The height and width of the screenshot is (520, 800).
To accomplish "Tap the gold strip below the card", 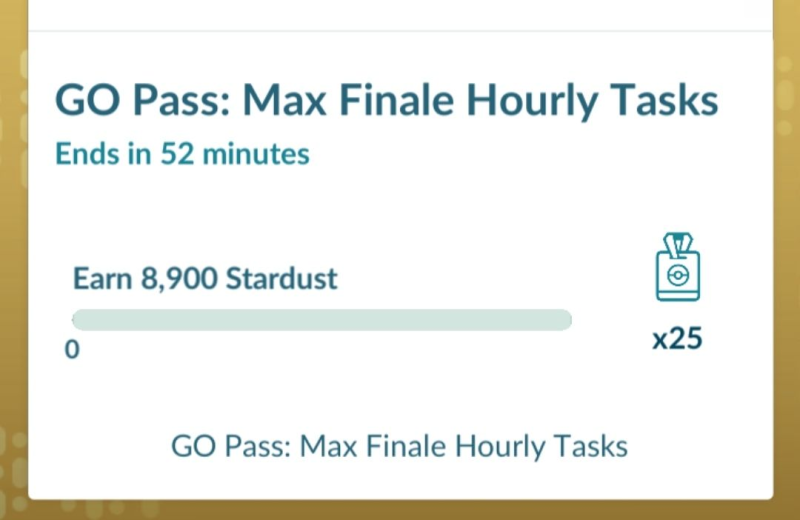I will [400, 509].
